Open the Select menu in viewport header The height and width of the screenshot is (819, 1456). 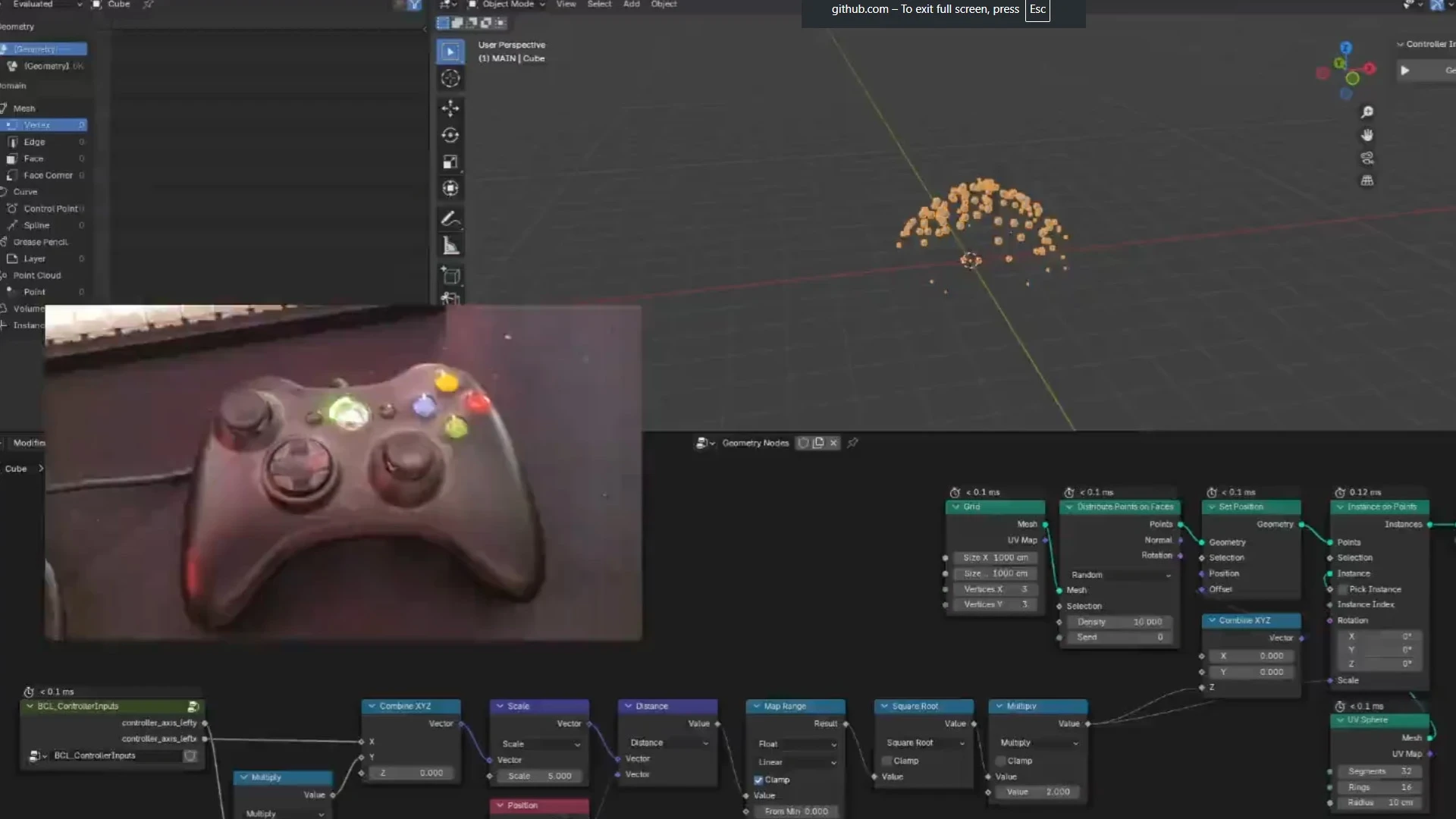600,5
